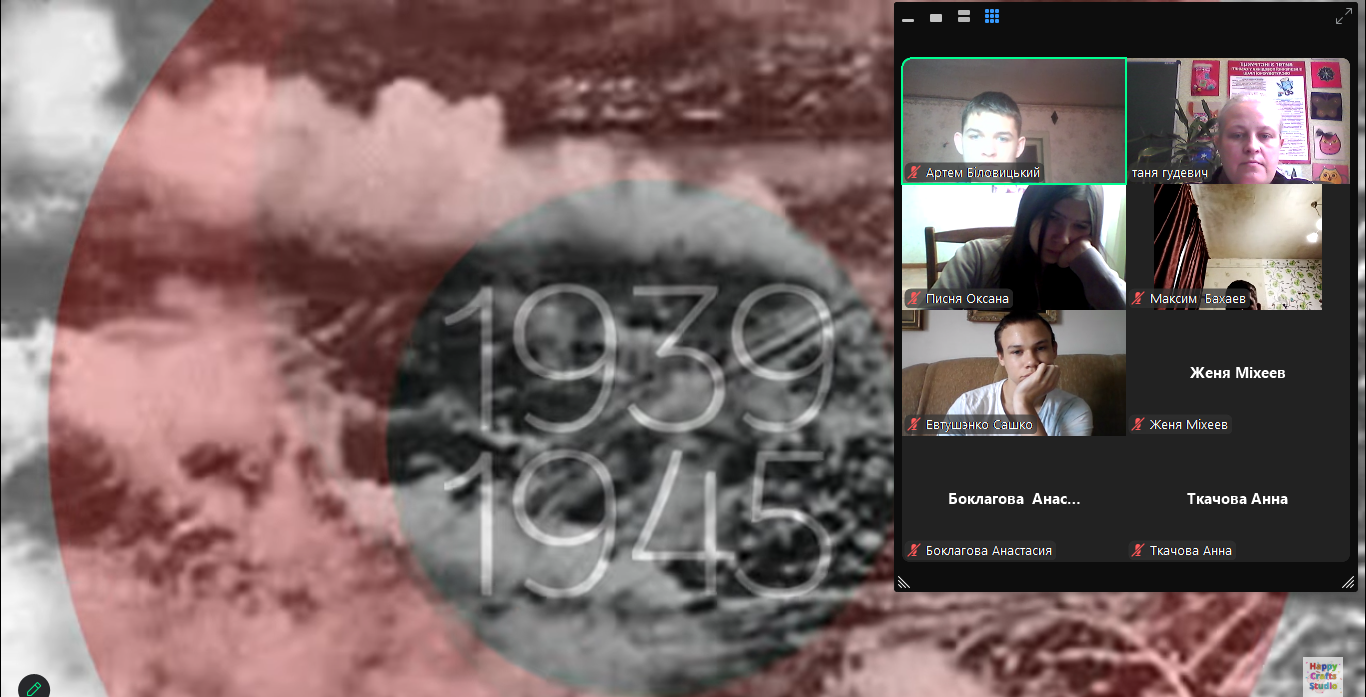Screen dimensions: 1366x697
Task: Click the name label "Писня Оксана"
Action: pyautogui.click(x=967, y=299)
